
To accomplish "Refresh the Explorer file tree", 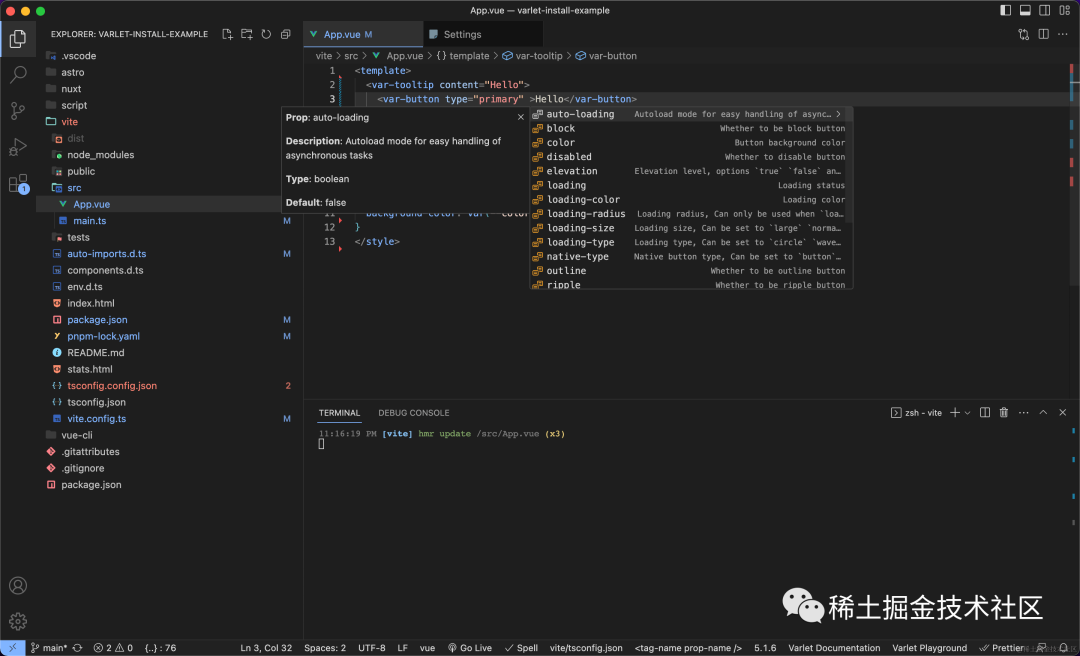I will point(266,34).
